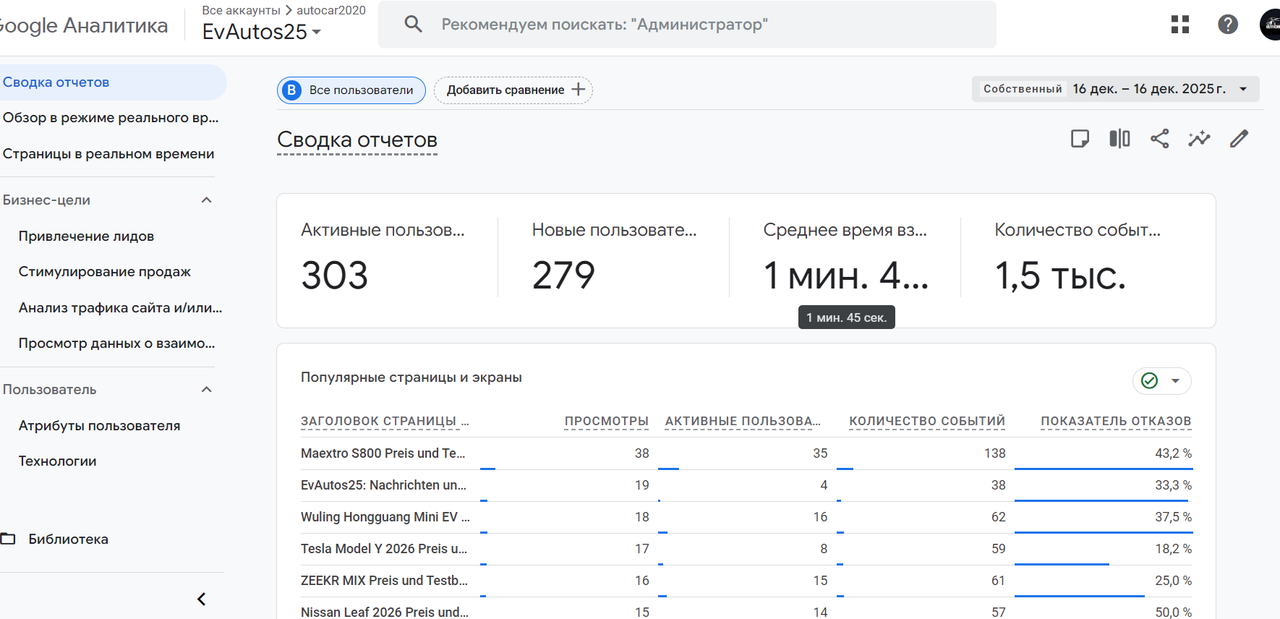
Task: Click Tesla Model Y 2026 row title
Action: point(384,549)
